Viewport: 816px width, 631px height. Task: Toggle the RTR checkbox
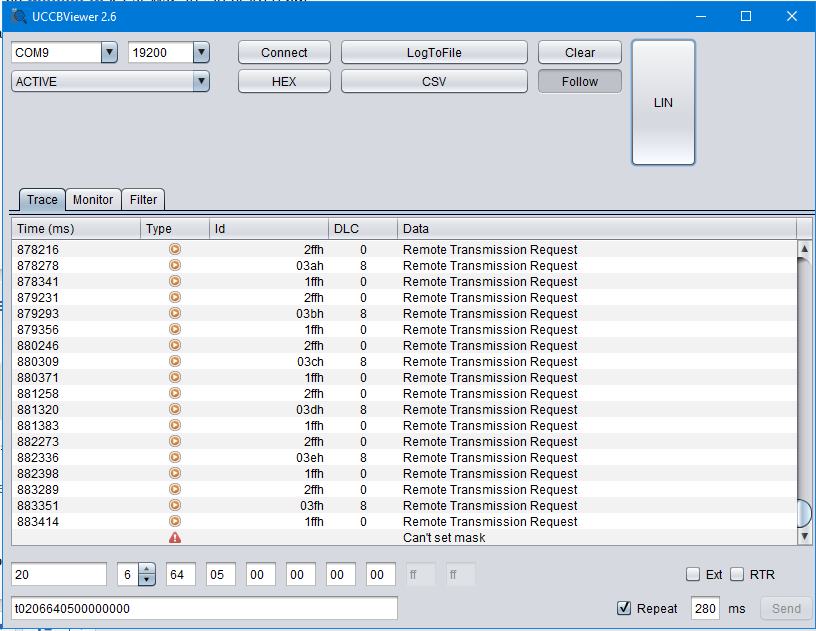737,574
